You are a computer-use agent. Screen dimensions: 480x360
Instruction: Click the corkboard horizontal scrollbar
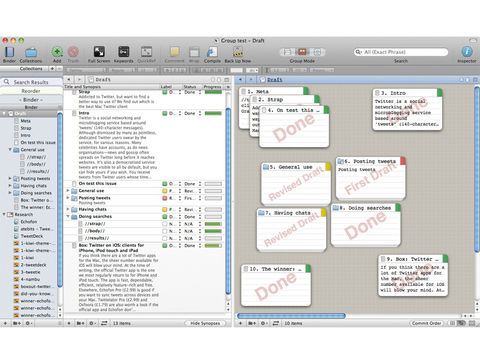coord(291,316)
